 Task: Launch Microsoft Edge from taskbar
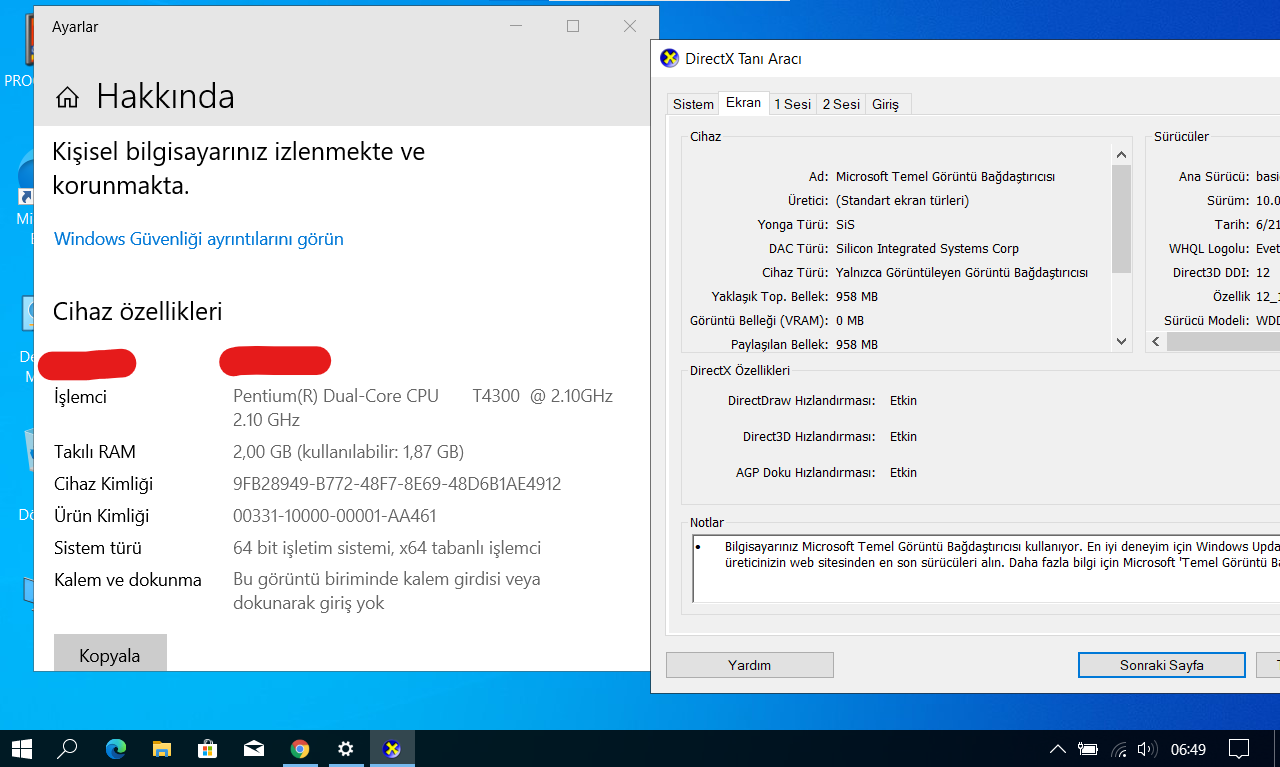[116, 748]
